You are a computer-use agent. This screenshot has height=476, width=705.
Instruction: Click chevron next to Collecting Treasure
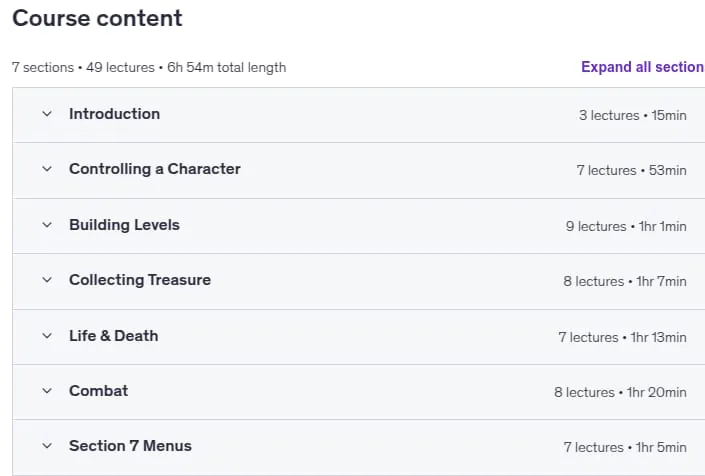[x=47, y=280]
